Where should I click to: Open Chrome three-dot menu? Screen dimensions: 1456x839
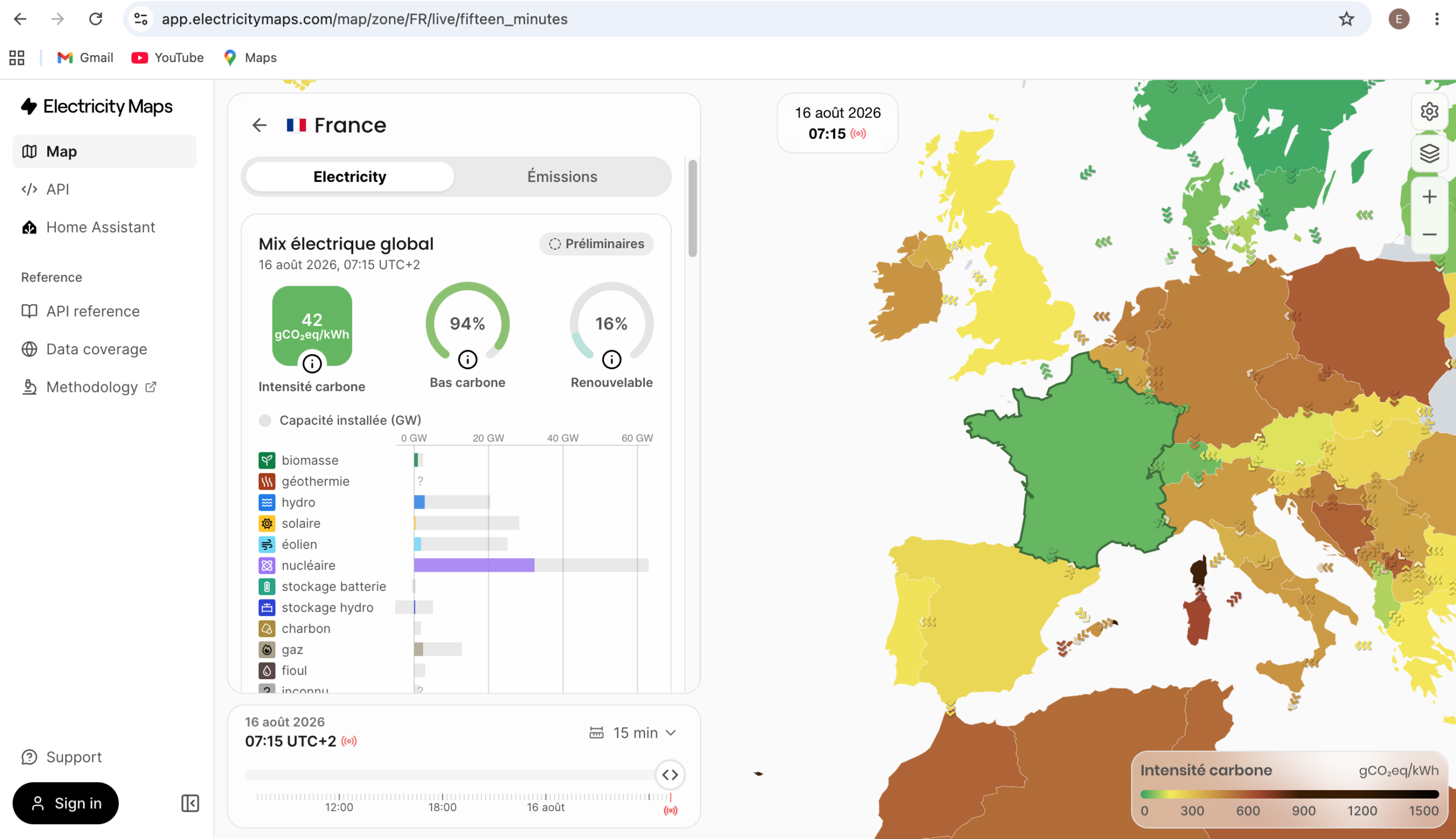click(1437, 19)
